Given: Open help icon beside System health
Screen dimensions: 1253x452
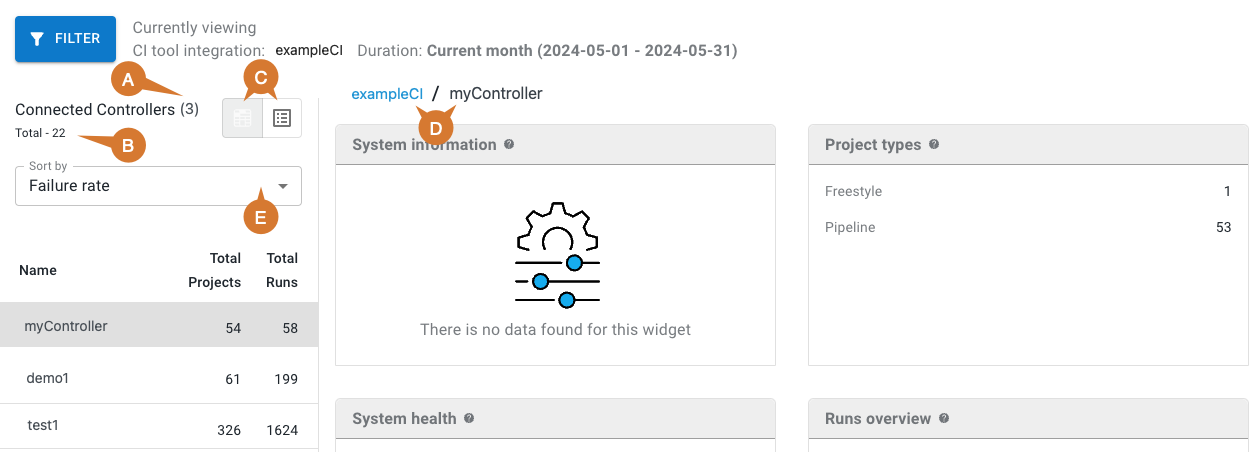Looking at the screenshot, I should (x=469, y=418).
